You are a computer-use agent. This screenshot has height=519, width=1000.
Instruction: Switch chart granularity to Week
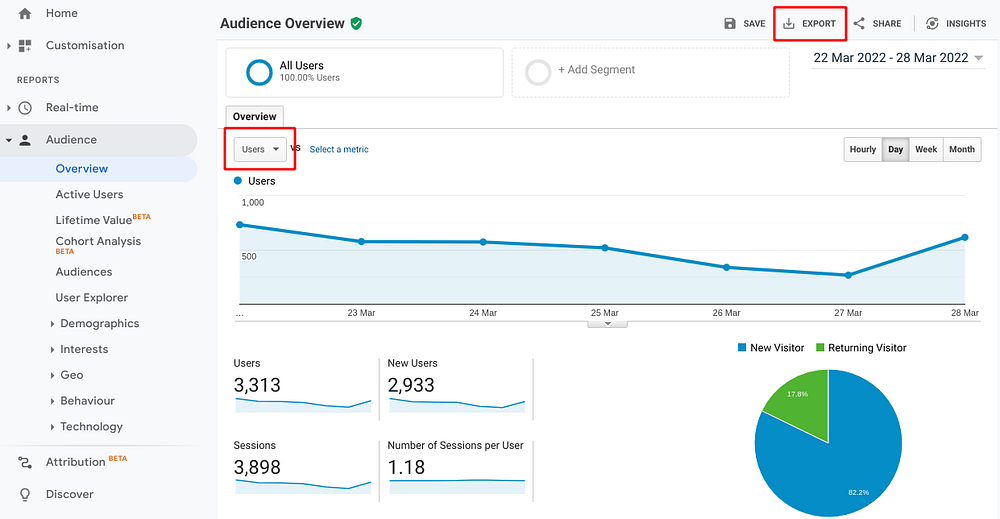[x=926, y=150]
